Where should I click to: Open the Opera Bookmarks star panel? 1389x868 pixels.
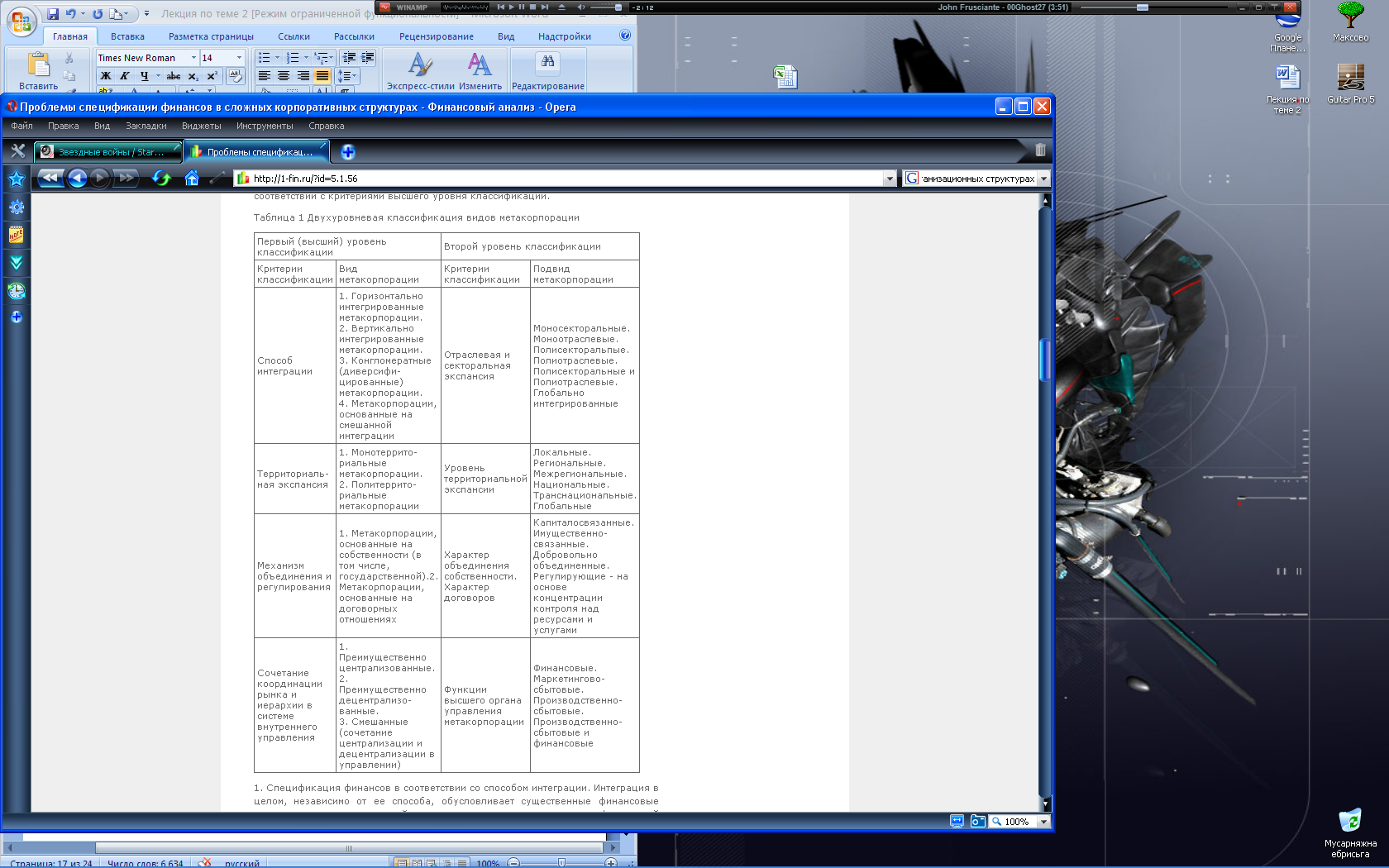click(x=17, y=179)
